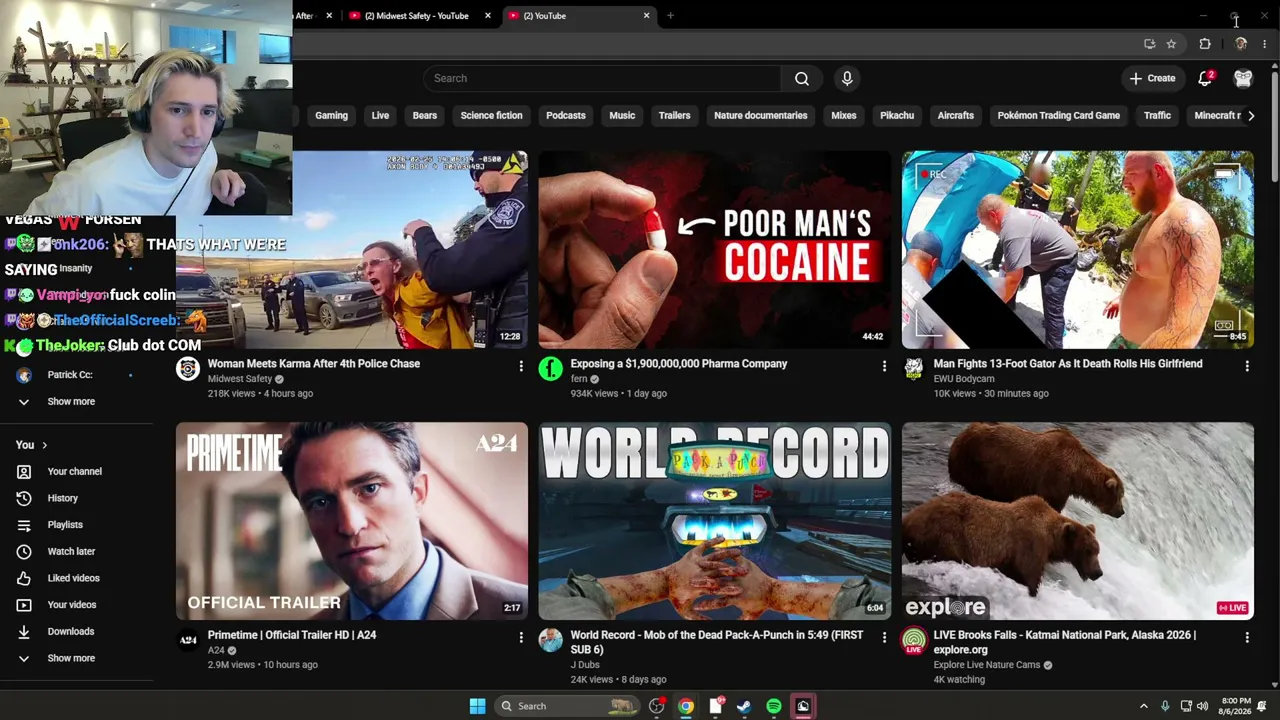Play the Primetime Official Trailer thumbnail
The width and height of the screenshot is (1280, 720).
tap(352, 520)
